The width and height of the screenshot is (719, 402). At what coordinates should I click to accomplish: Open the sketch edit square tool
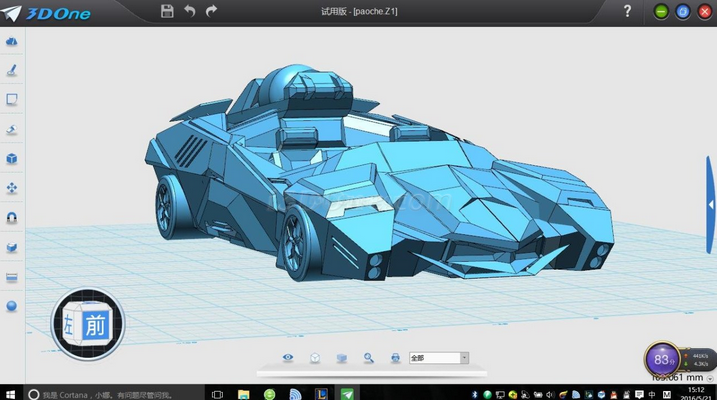pos(12,100)
